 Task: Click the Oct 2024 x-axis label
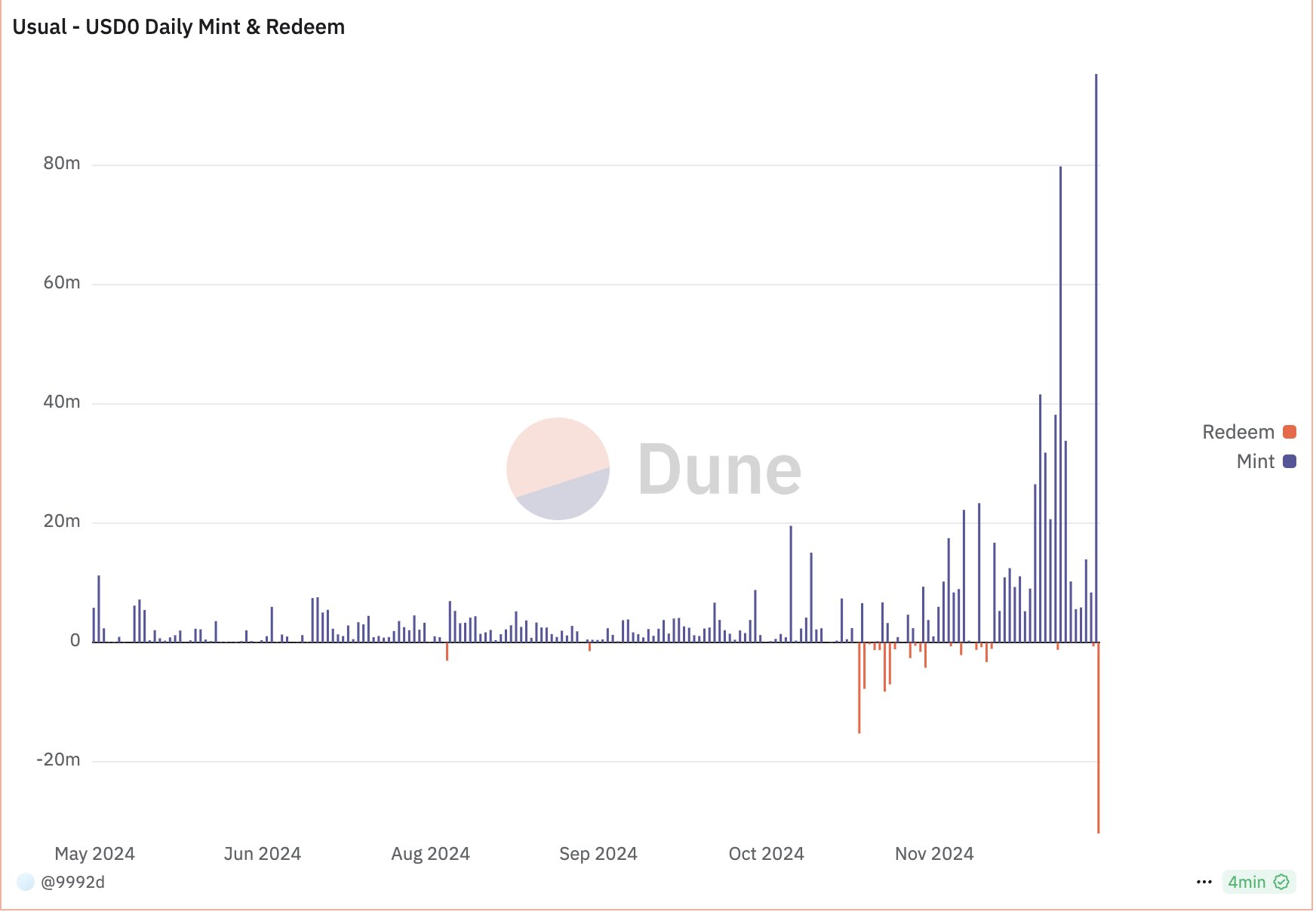coord(766,854)
